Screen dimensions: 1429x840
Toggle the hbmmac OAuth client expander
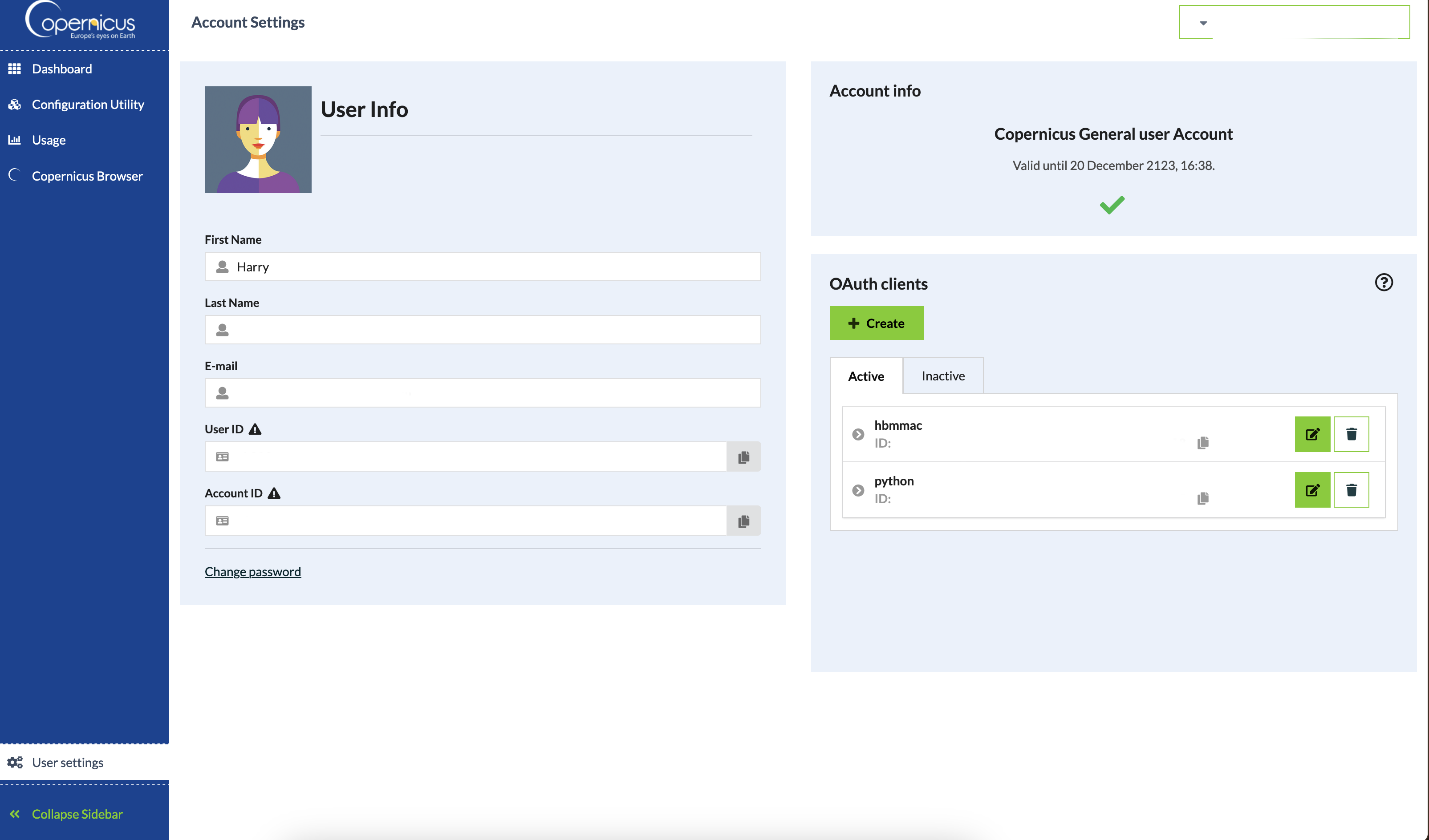858,433
